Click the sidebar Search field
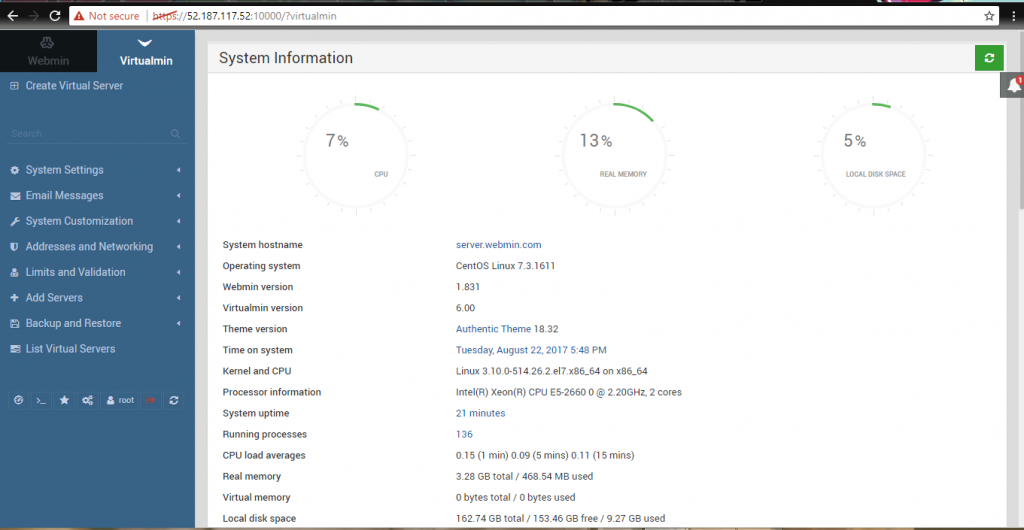Image resolution: width=1024 pixels, height=530 pixels. click(90, 133)
